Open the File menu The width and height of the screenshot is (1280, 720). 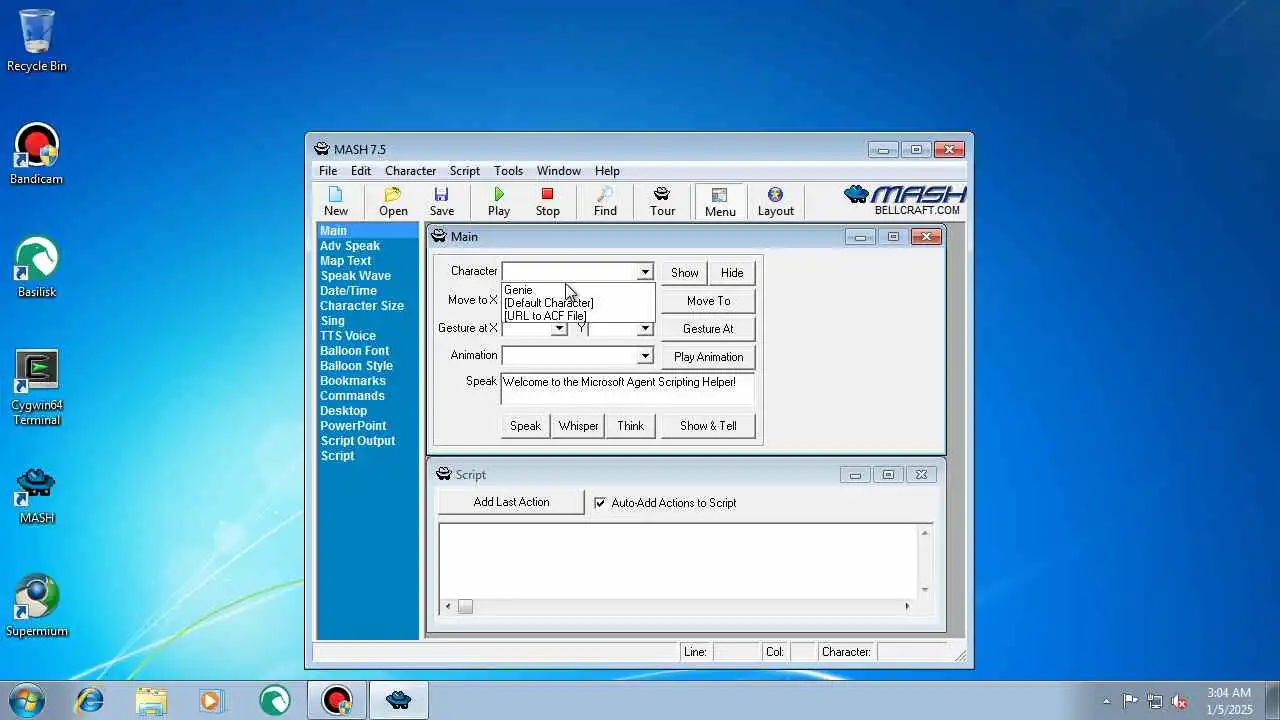[328, 171]
